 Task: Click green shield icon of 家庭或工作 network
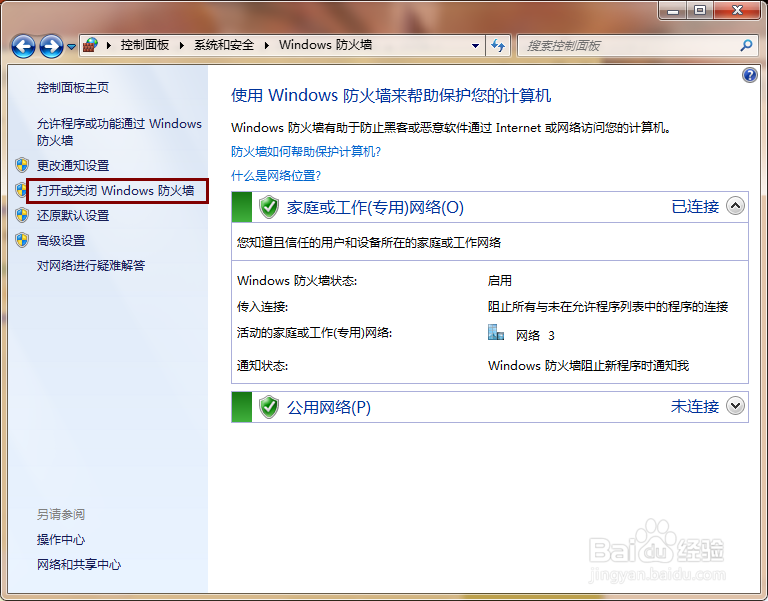(269, 207)
